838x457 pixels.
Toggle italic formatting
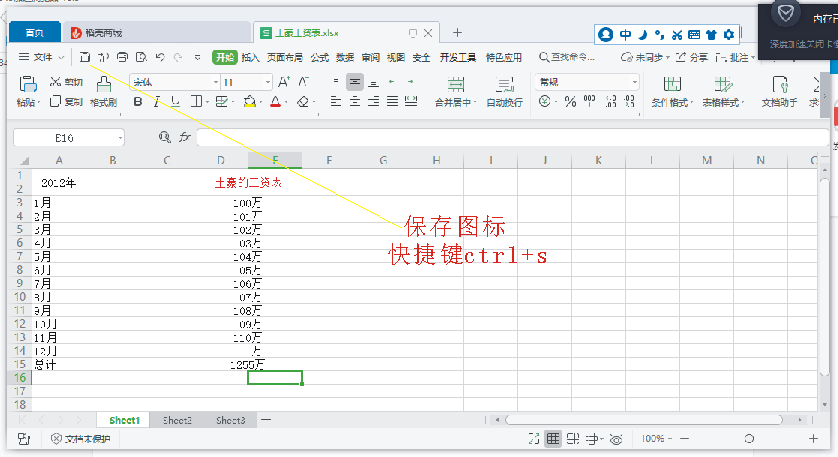pyautogui.click(x=156, y=101)
